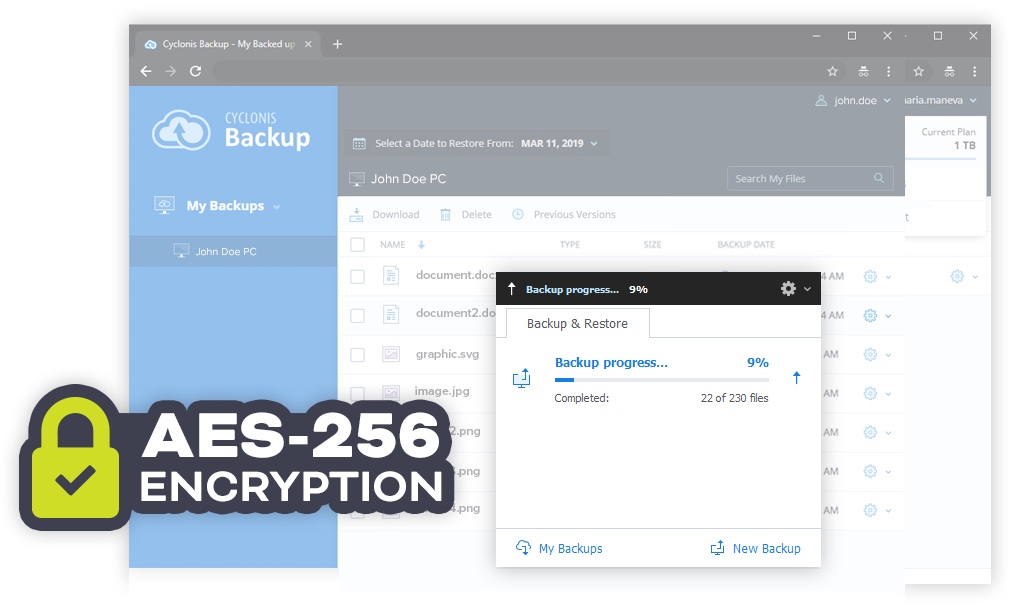1015x608 pixels.
Task: Click the browser reload icon
Action: pos(196,71)
